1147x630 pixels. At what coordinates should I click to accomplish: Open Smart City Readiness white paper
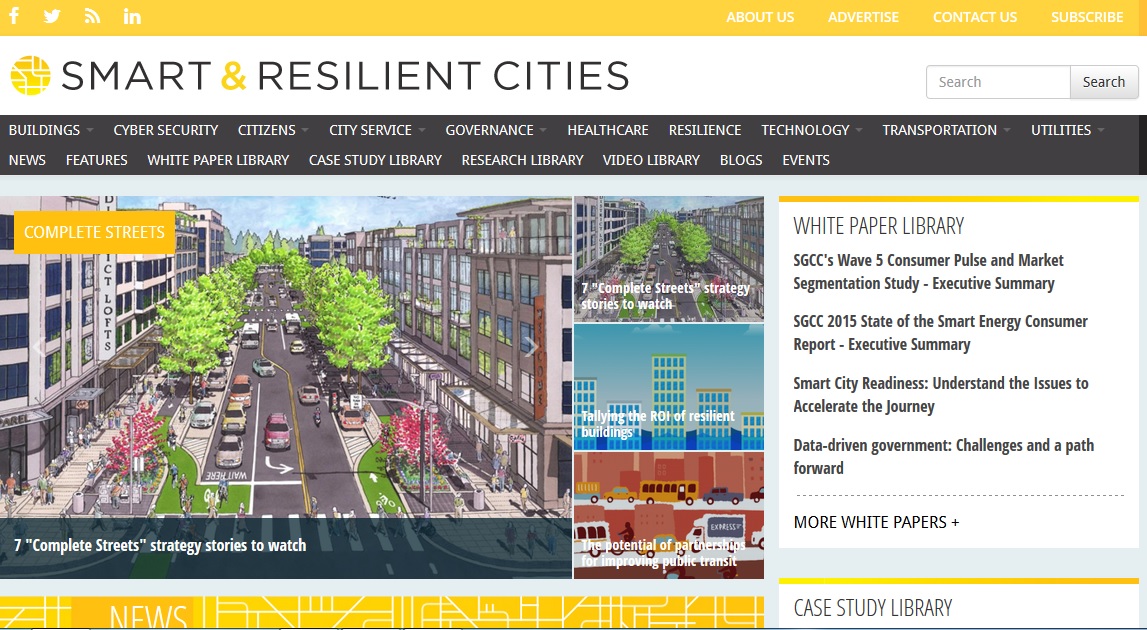coord(941,394)
